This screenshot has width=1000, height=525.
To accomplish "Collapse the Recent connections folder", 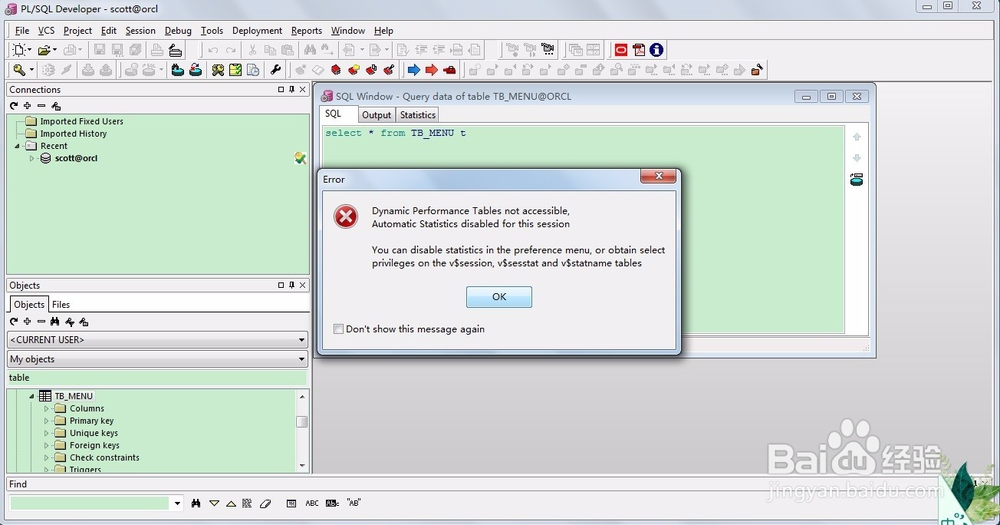I will [17, 146].
